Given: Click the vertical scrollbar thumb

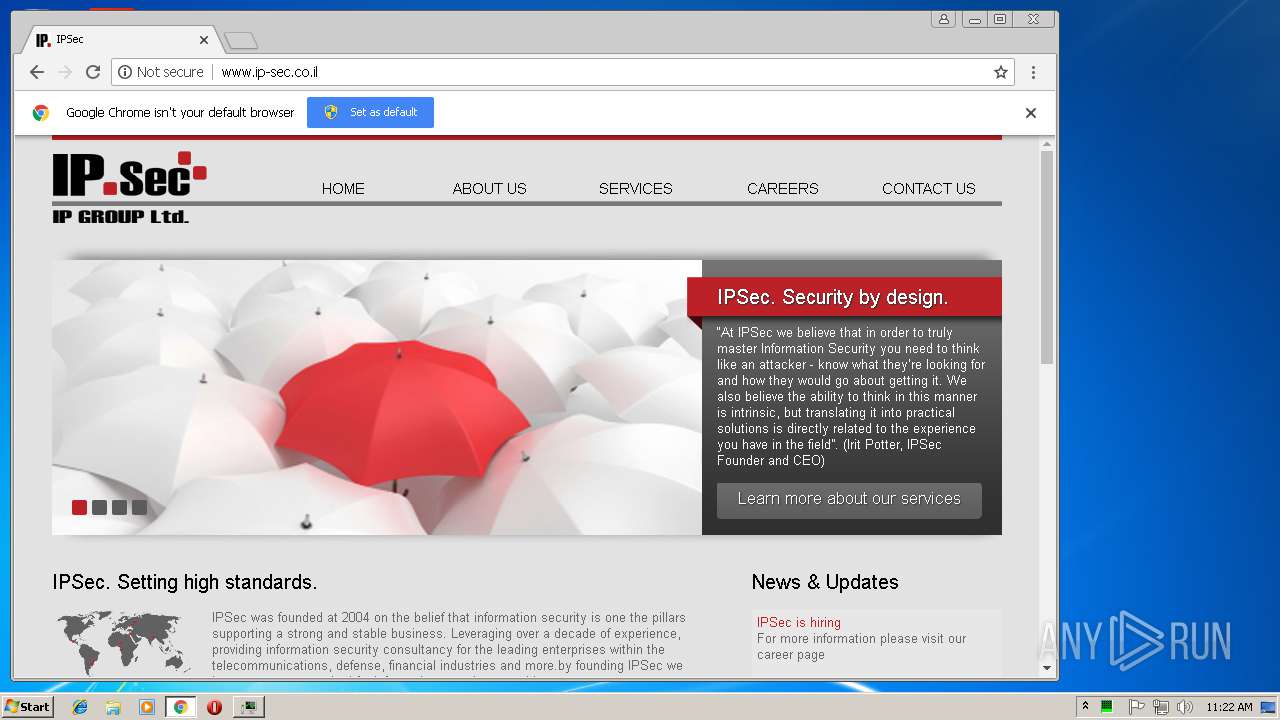Looking at the screenshot, I should [x=1047, y=257].
